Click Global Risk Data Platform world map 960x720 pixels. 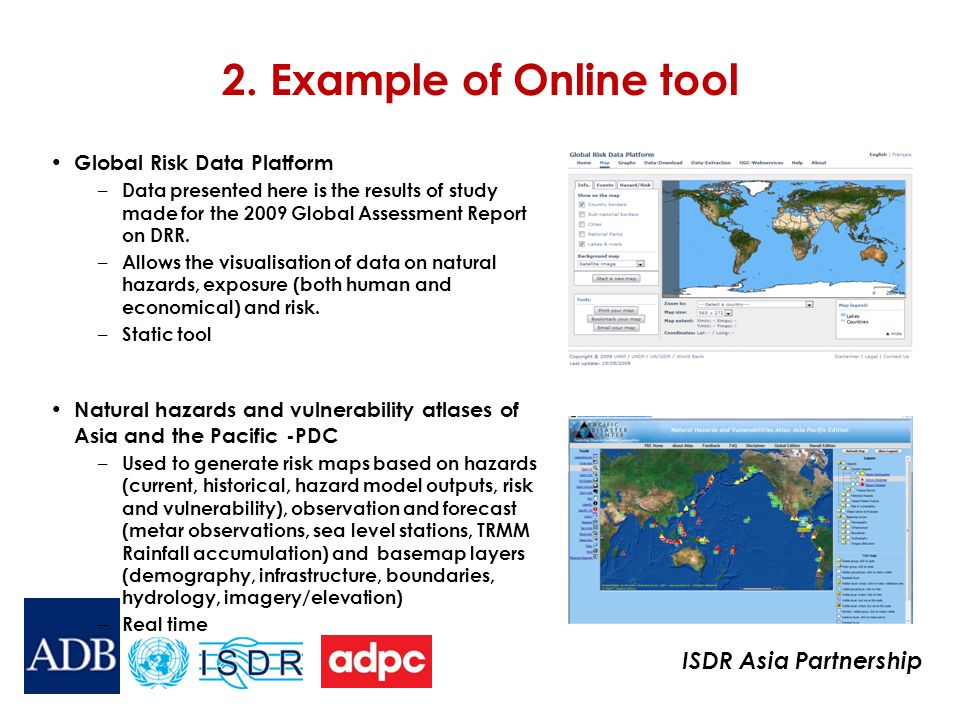pyautogui.click(x=784, y=239)
